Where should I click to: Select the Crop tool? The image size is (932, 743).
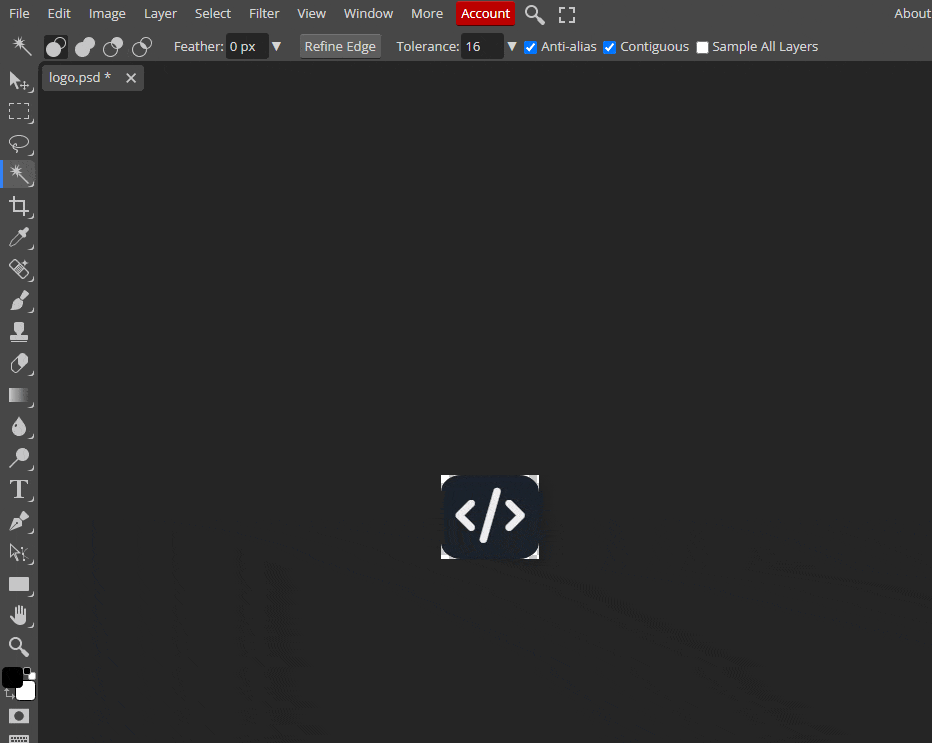(19, 206)
